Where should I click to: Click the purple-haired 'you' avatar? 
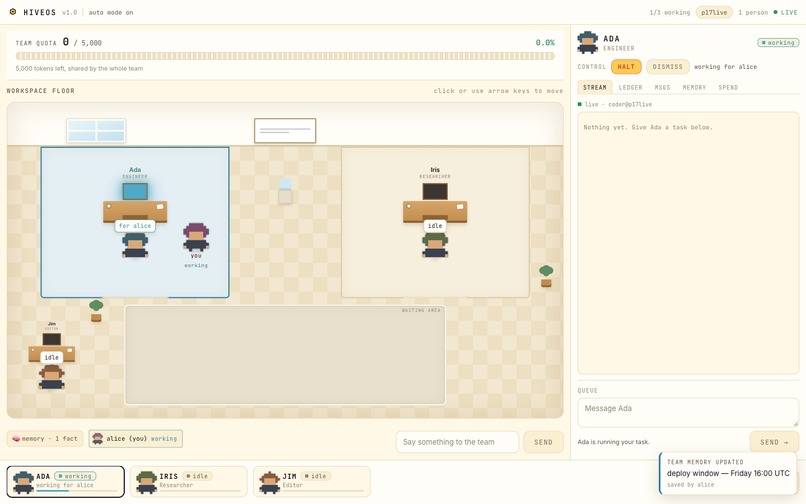(x=196, y=237)
